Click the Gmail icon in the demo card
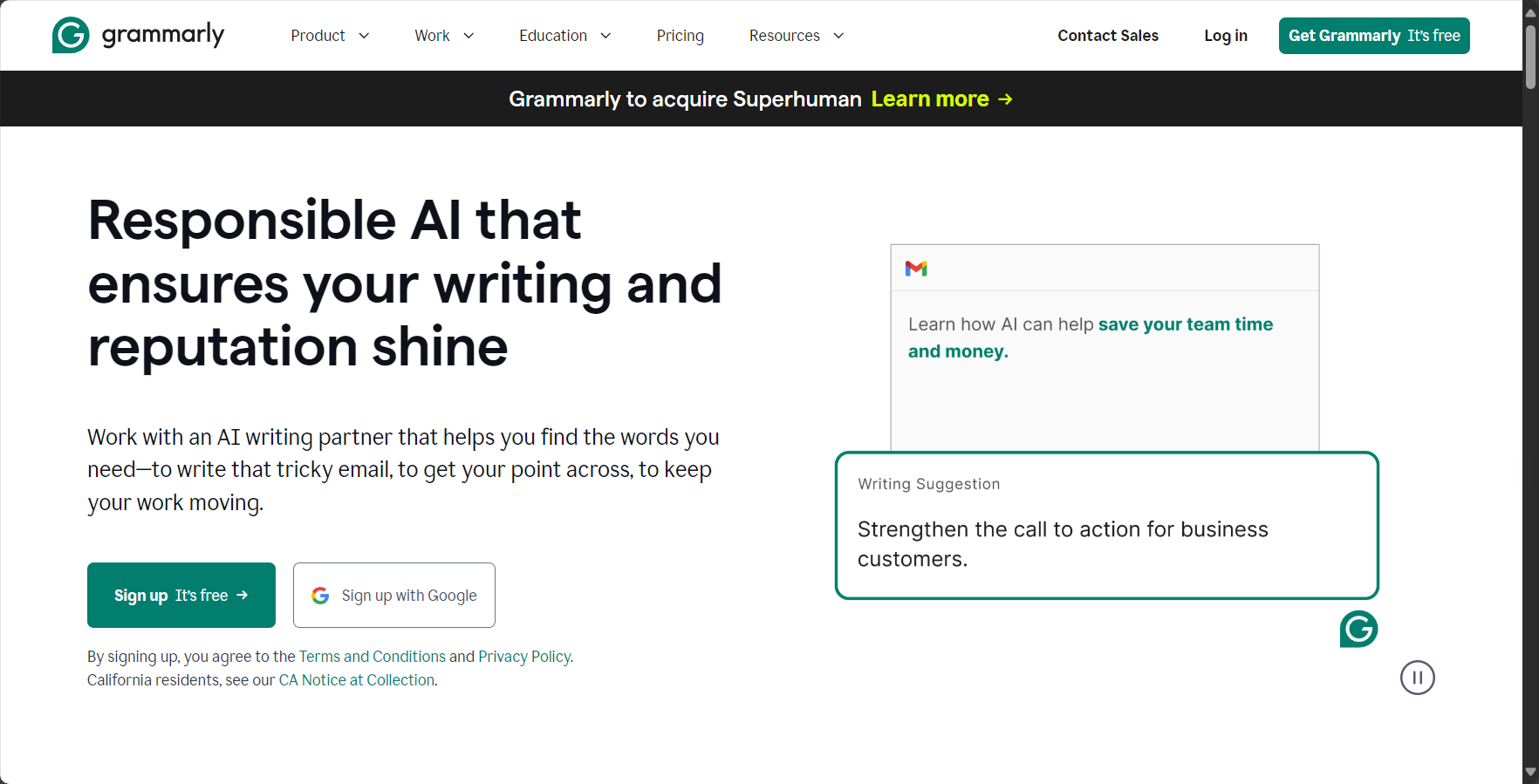This screenshot has width=1539, height=784. pyautogui.click(x=916, y=269)
